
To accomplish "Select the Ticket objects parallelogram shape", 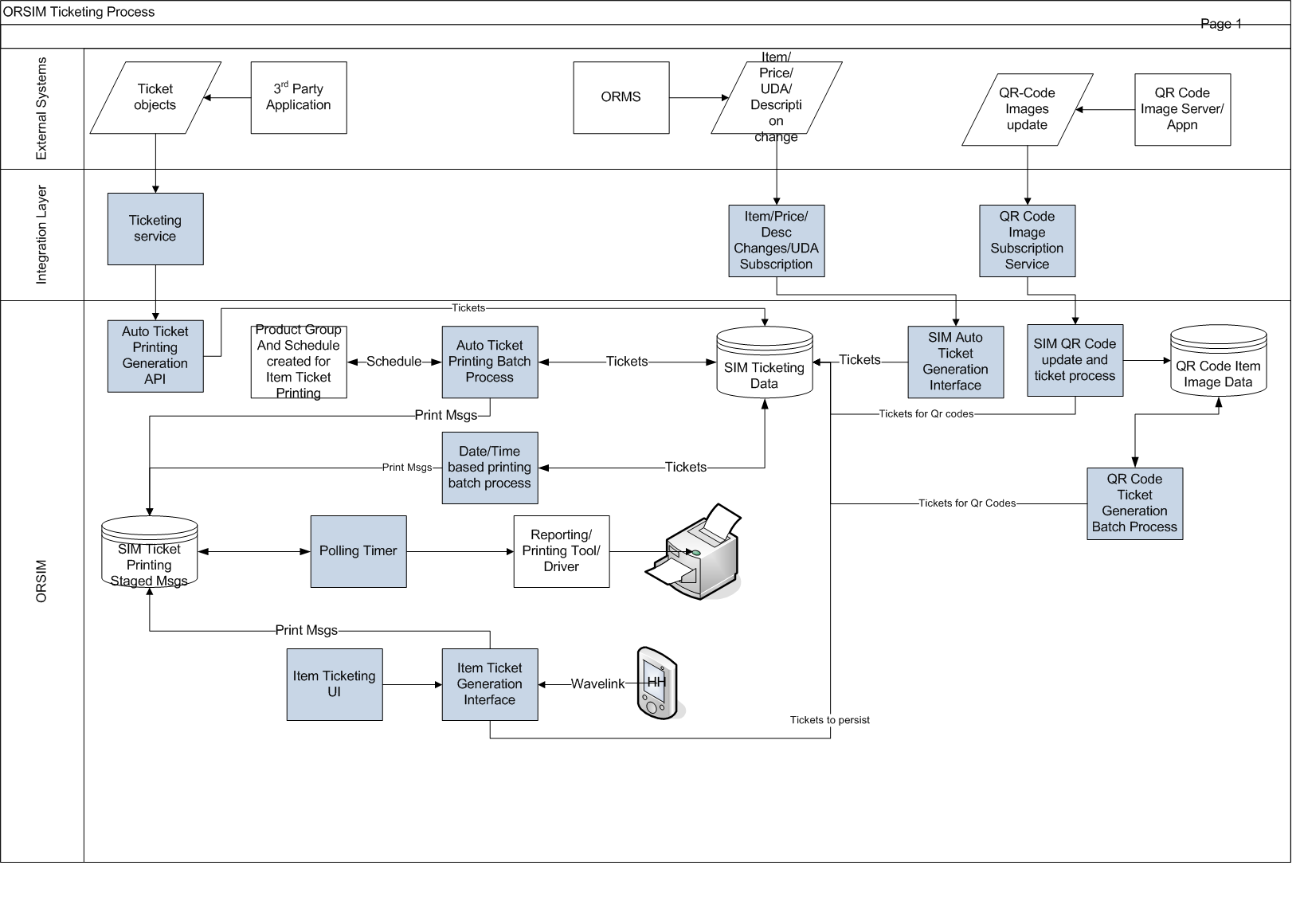I will point(155,97).
